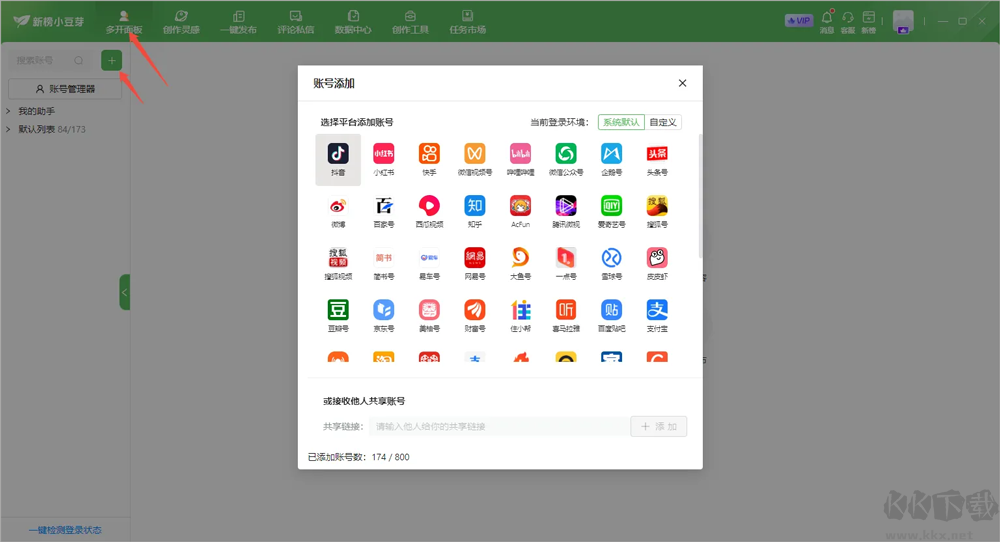Open the 客服 headset support icon
The width and height of the screenshot is (1000, 542).
point(848,21)
